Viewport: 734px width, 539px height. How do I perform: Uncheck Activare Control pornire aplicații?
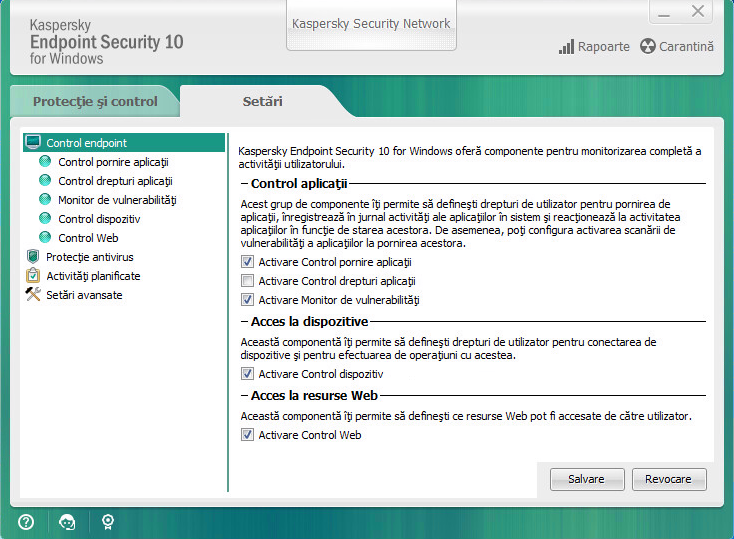[248, 262]
